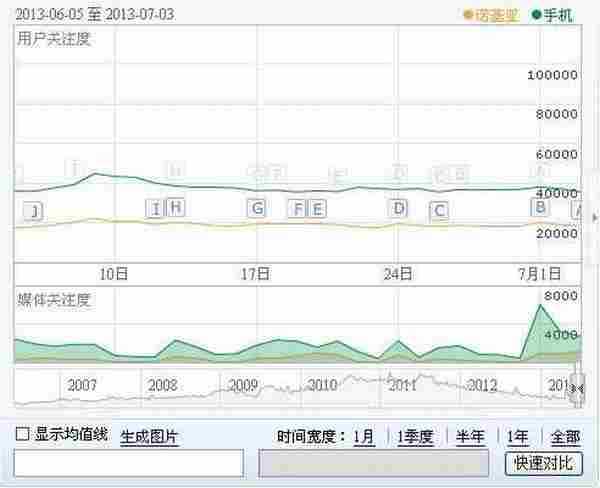The width and height of the screenshot is (600, 488).
Task: Set time width to 1月
Action: point(364,436)
